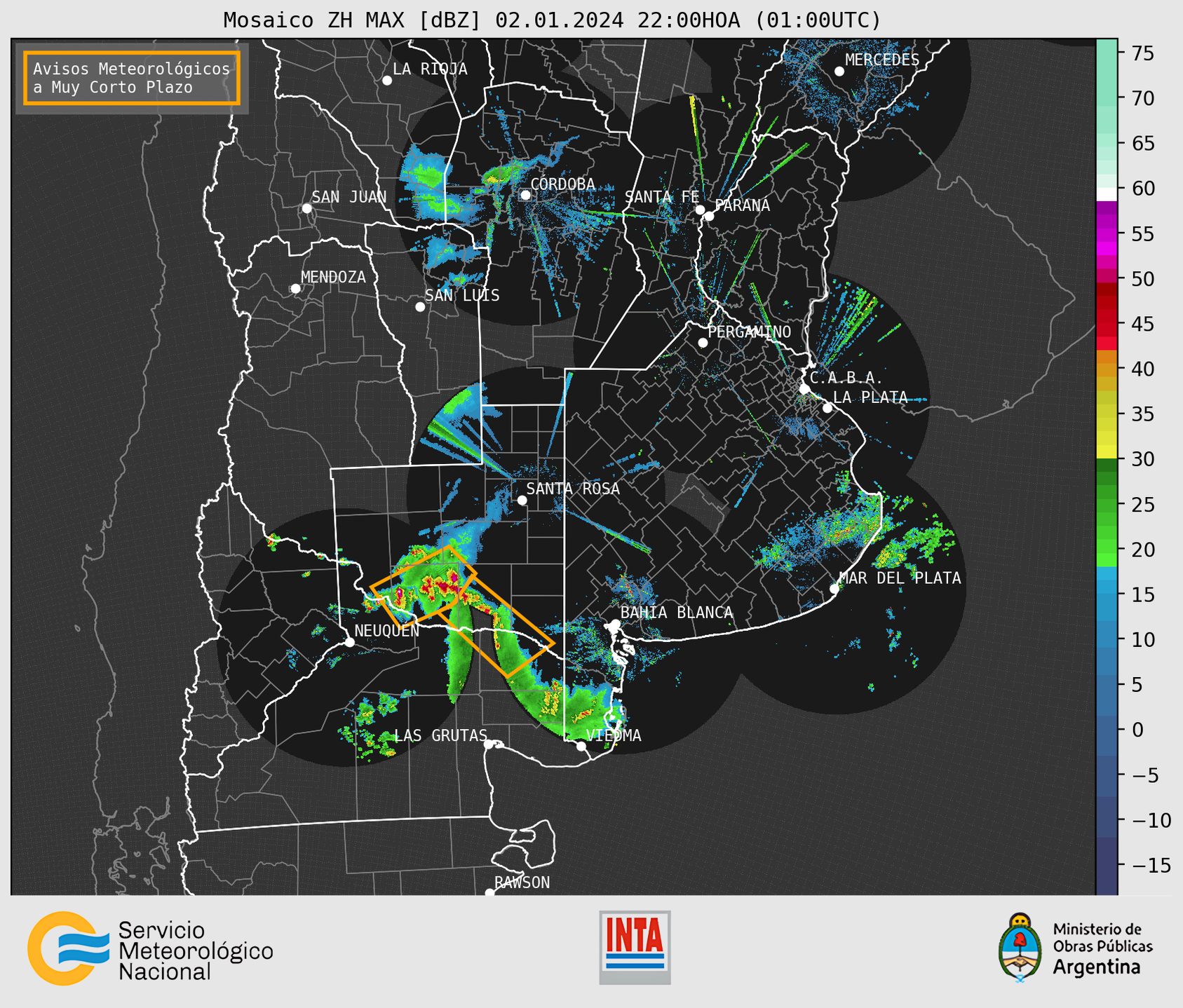This screenshot has width=1183, height=1008.
Task: Click the SANTA ROSA city marker dot
Action: 522,500
